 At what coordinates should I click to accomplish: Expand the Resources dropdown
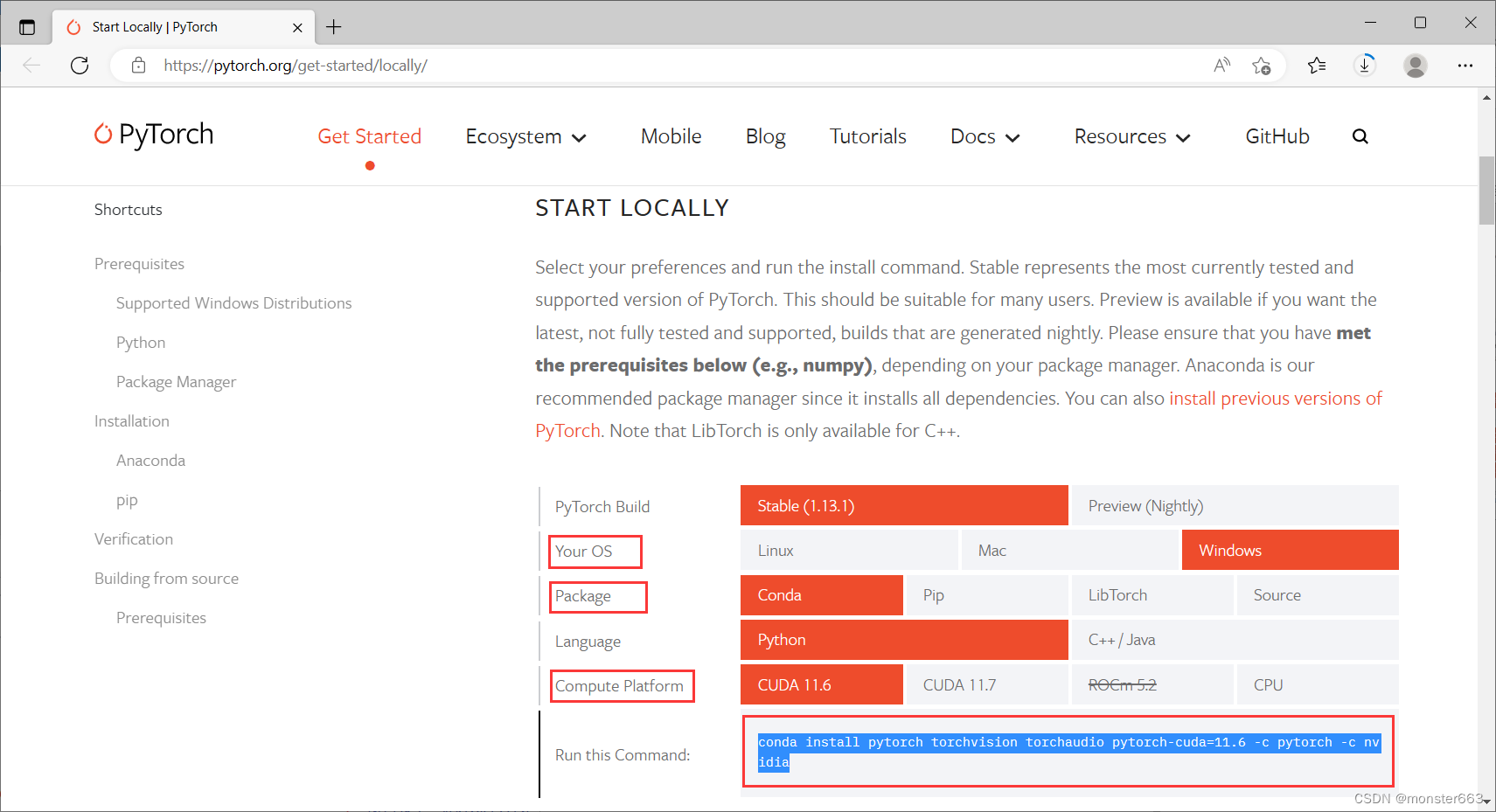tap(1132, 136)
